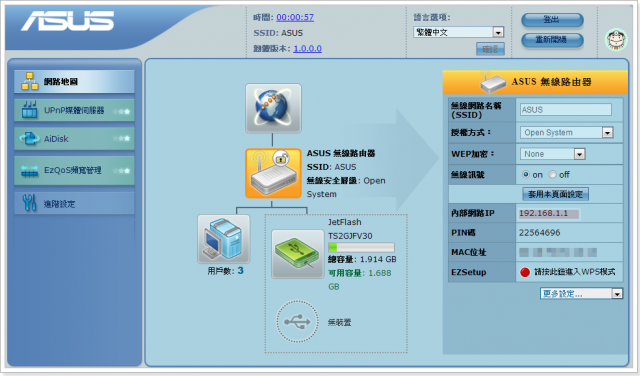
Task: Click the language confirm button
Action: [x=490, y=49]
